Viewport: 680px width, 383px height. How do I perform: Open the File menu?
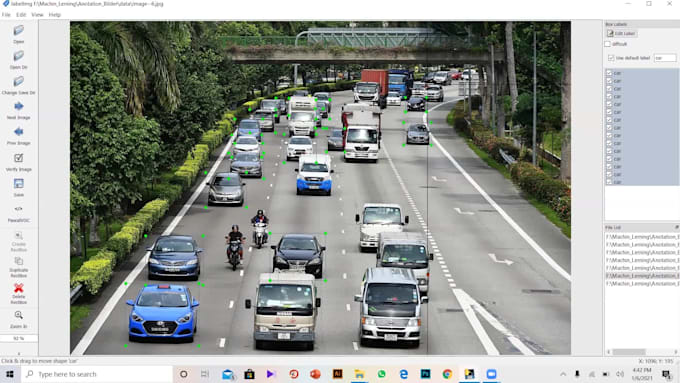click(x=6, y=15)
